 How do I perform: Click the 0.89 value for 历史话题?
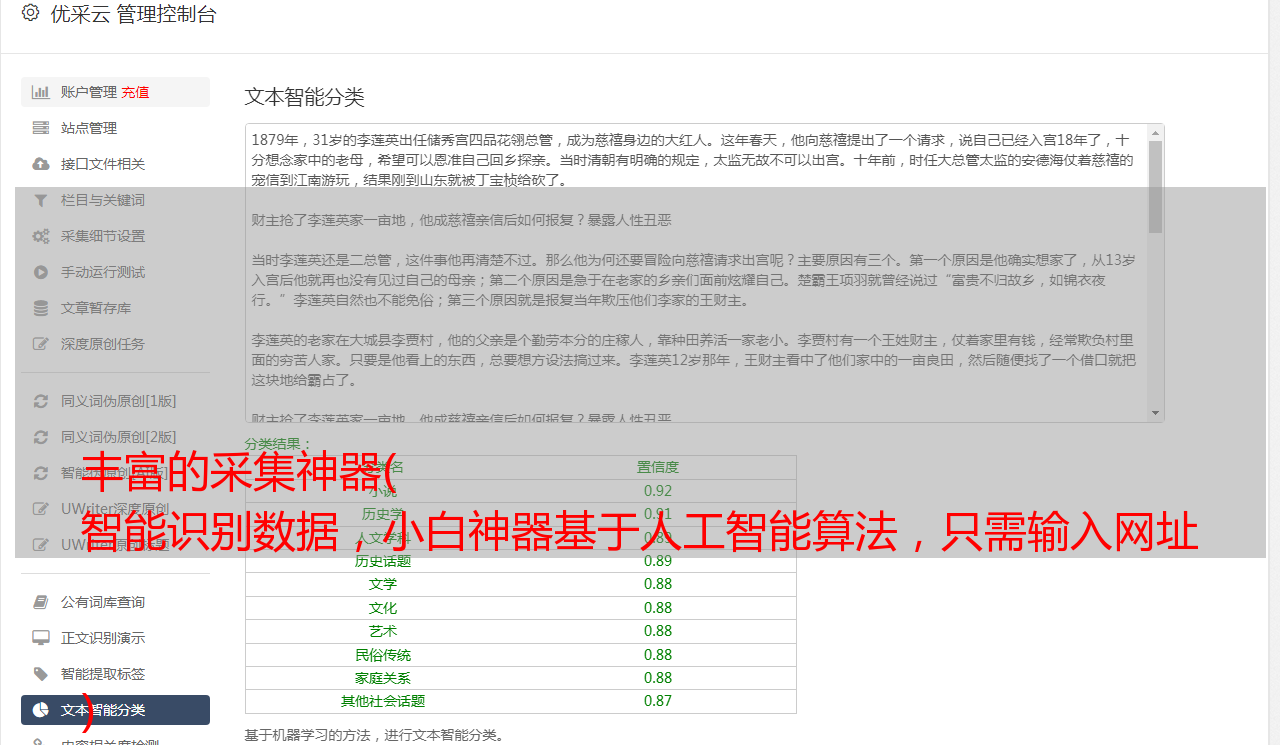coord(658,561)
